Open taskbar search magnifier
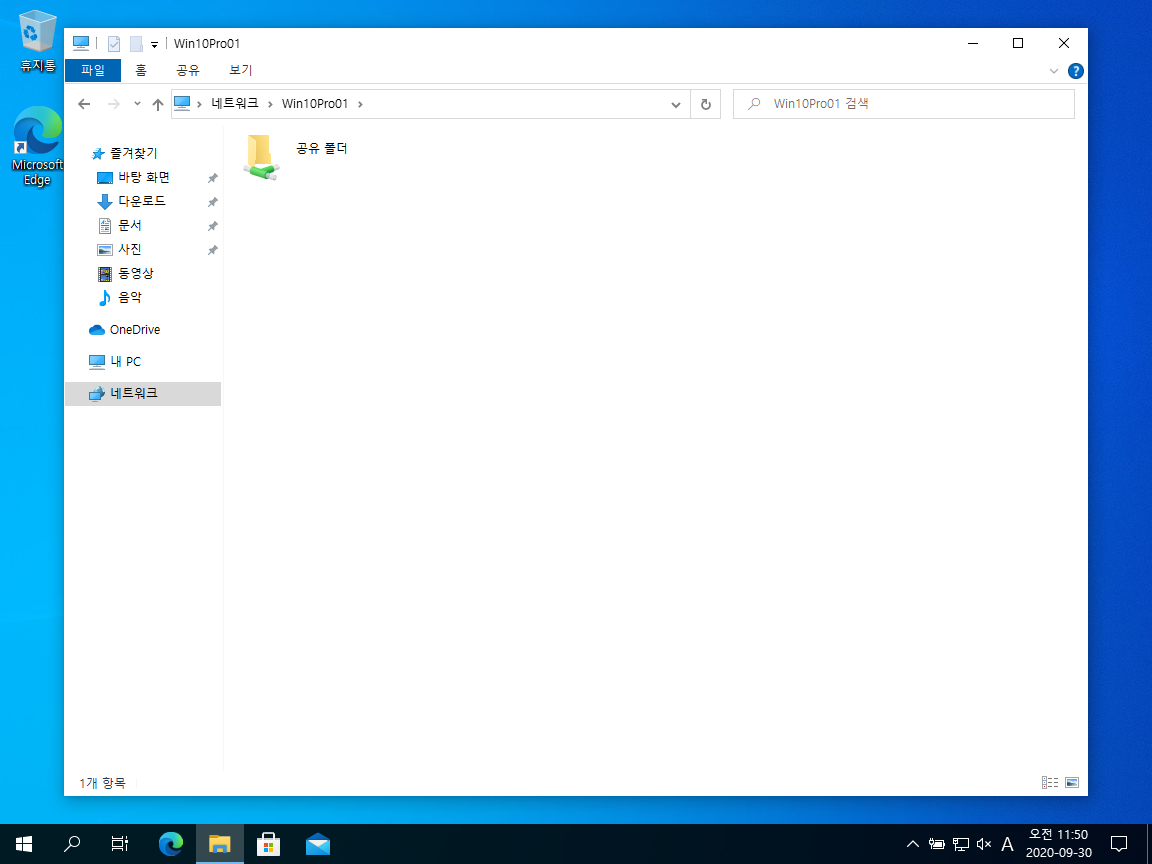The height and width of the screenshot is (864, 1152). click(x=72, y=844)
